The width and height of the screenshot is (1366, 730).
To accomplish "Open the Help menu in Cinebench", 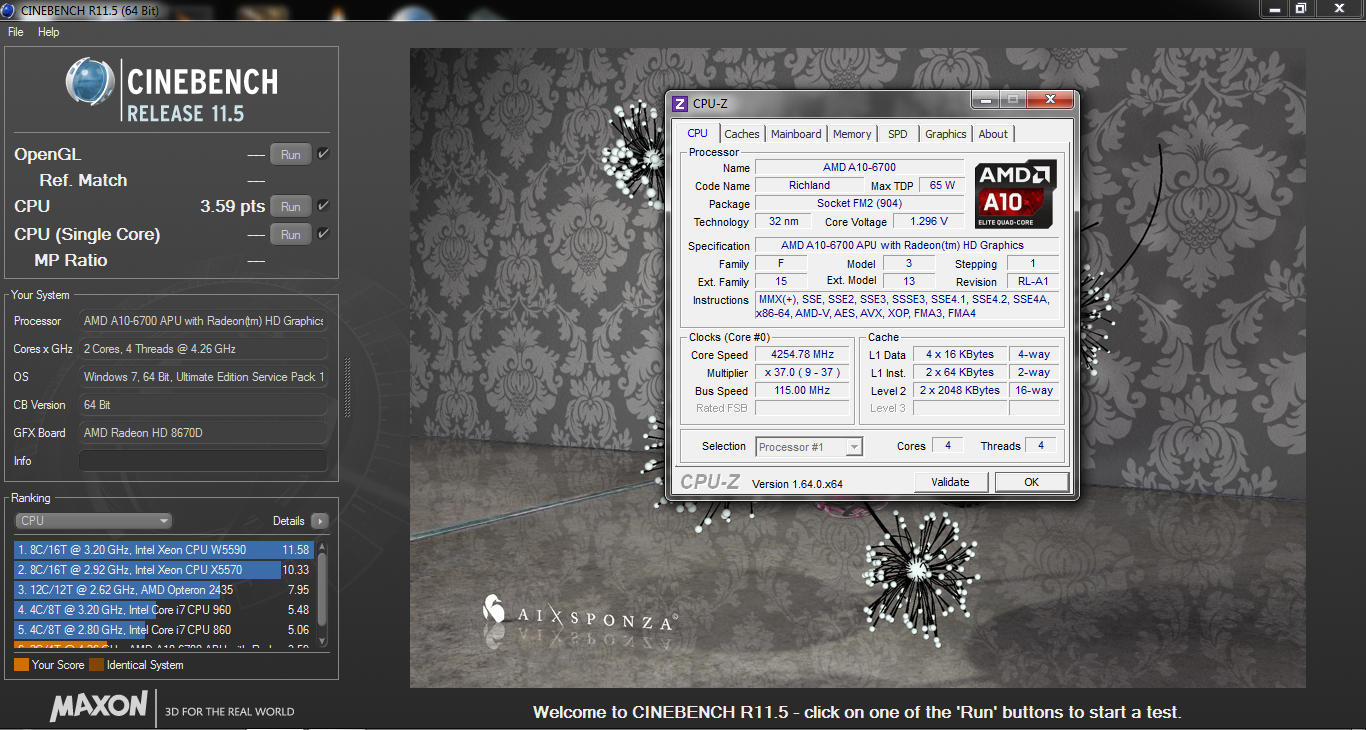I will click(49, 32).
